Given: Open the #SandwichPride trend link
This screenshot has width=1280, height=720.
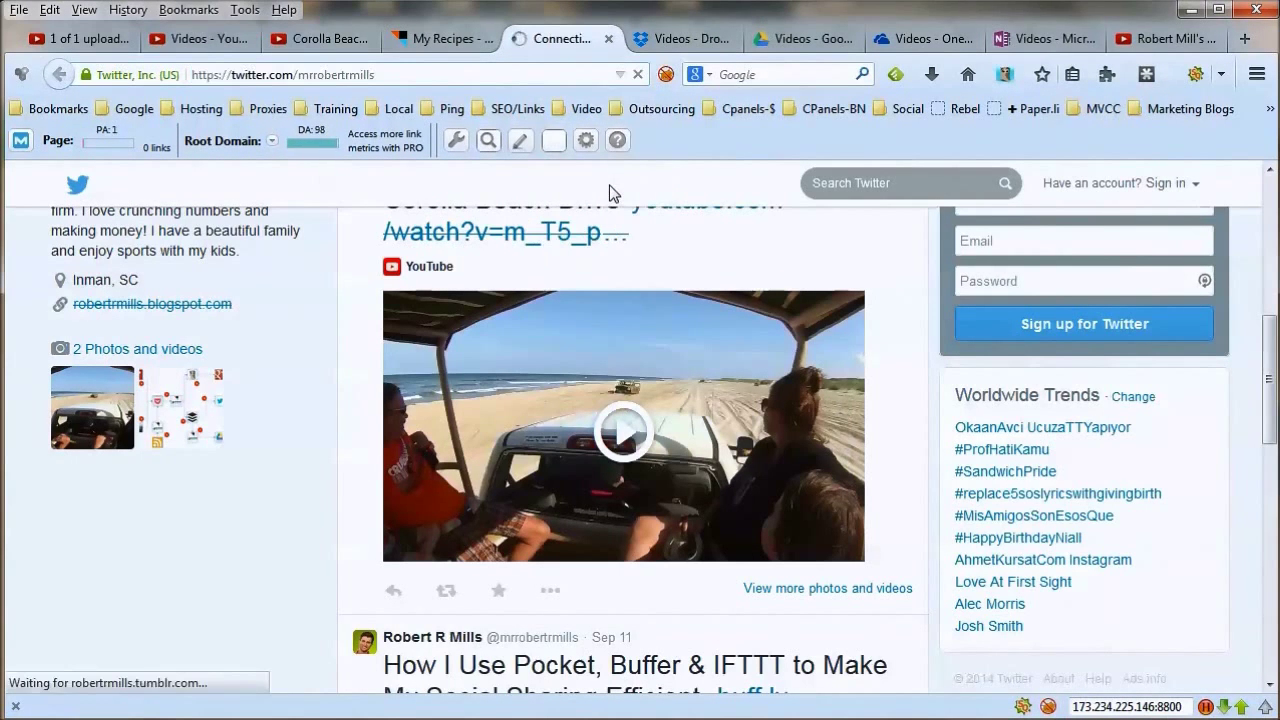Looking at the screenshot, I should [x=1005, y=471].
